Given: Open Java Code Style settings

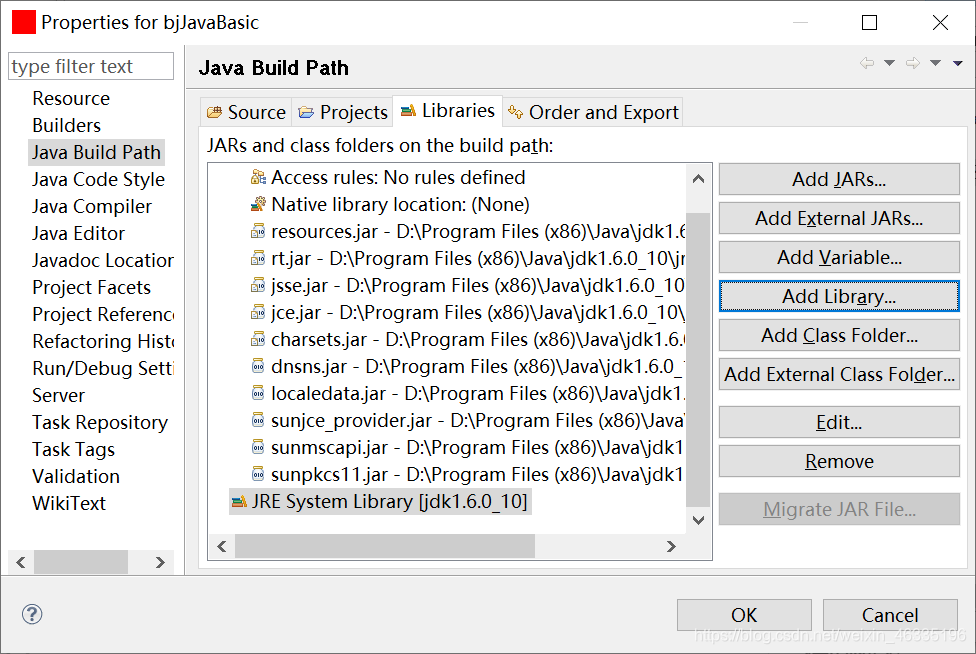Looking at the screenshot, I should click(x=98, y=179).
